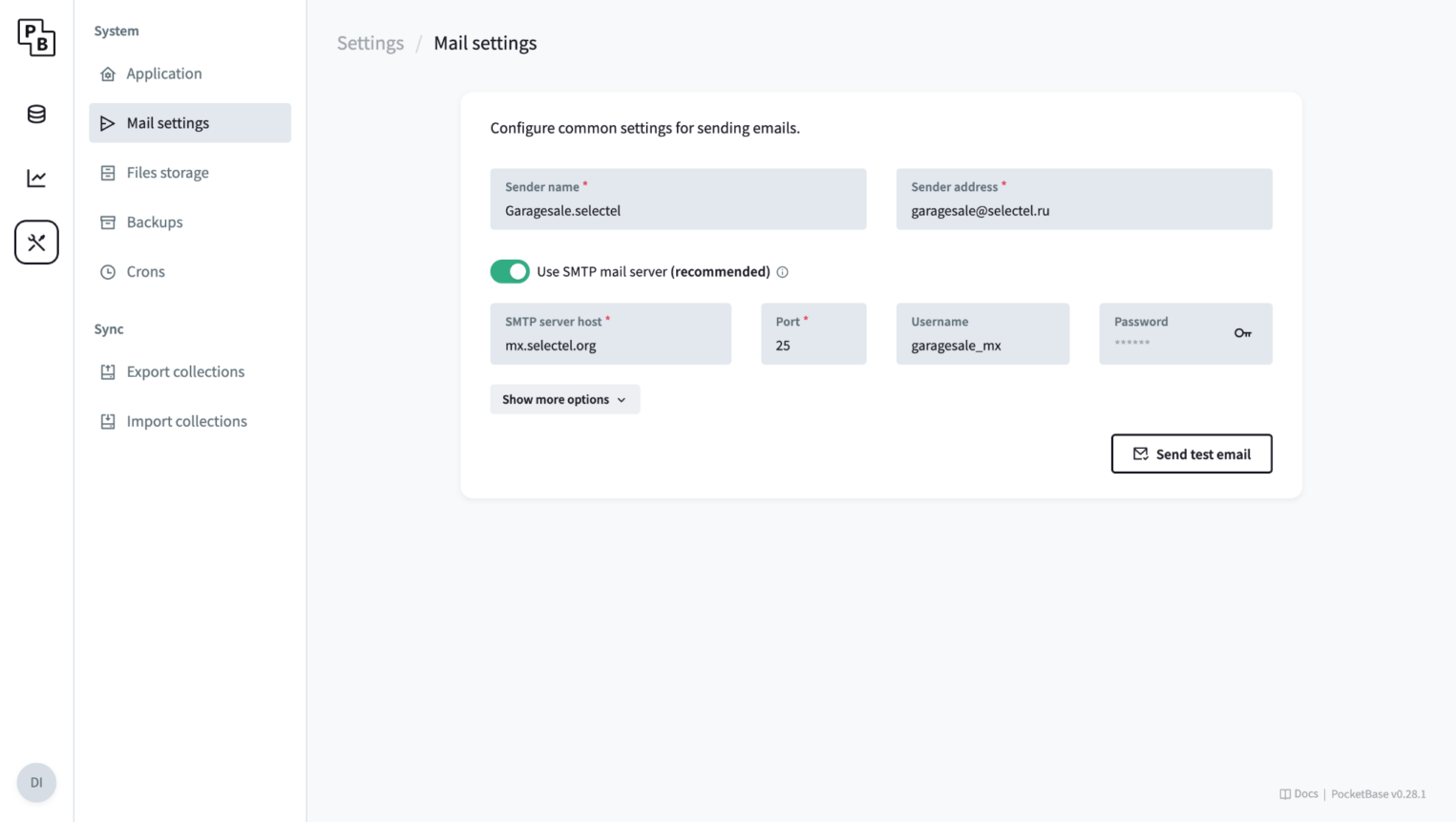1456x822 pixels.
Task: Open Crons settings
Action: [190, 272]
